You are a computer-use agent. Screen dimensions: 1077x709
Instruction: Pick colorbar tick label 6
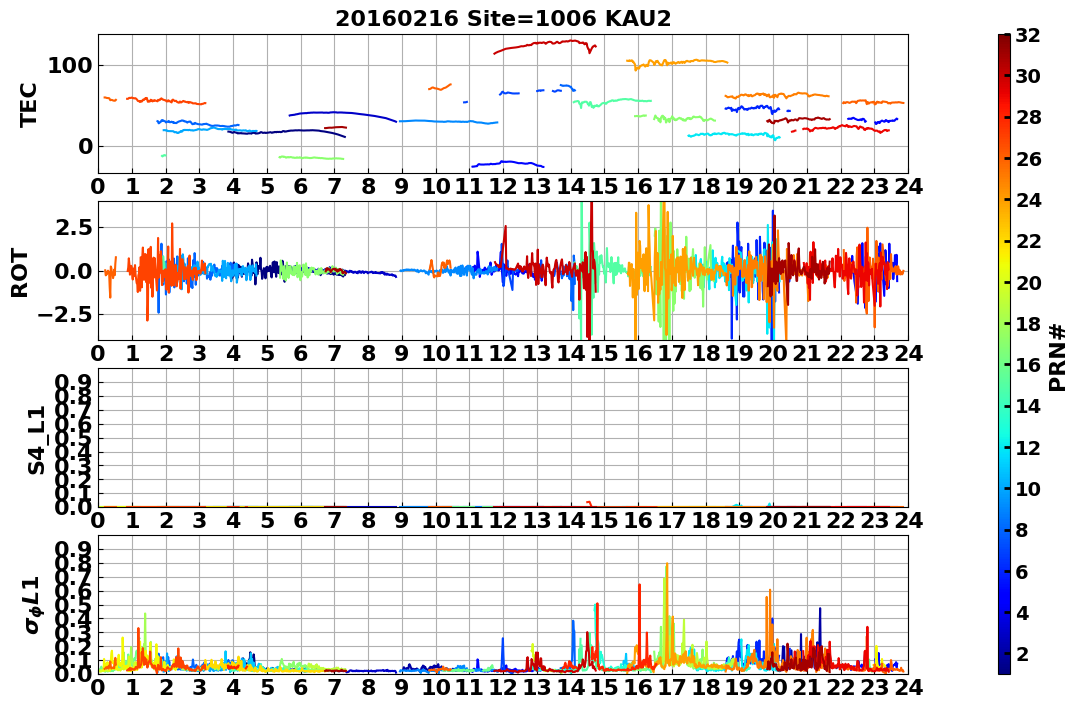[1022, 571]
